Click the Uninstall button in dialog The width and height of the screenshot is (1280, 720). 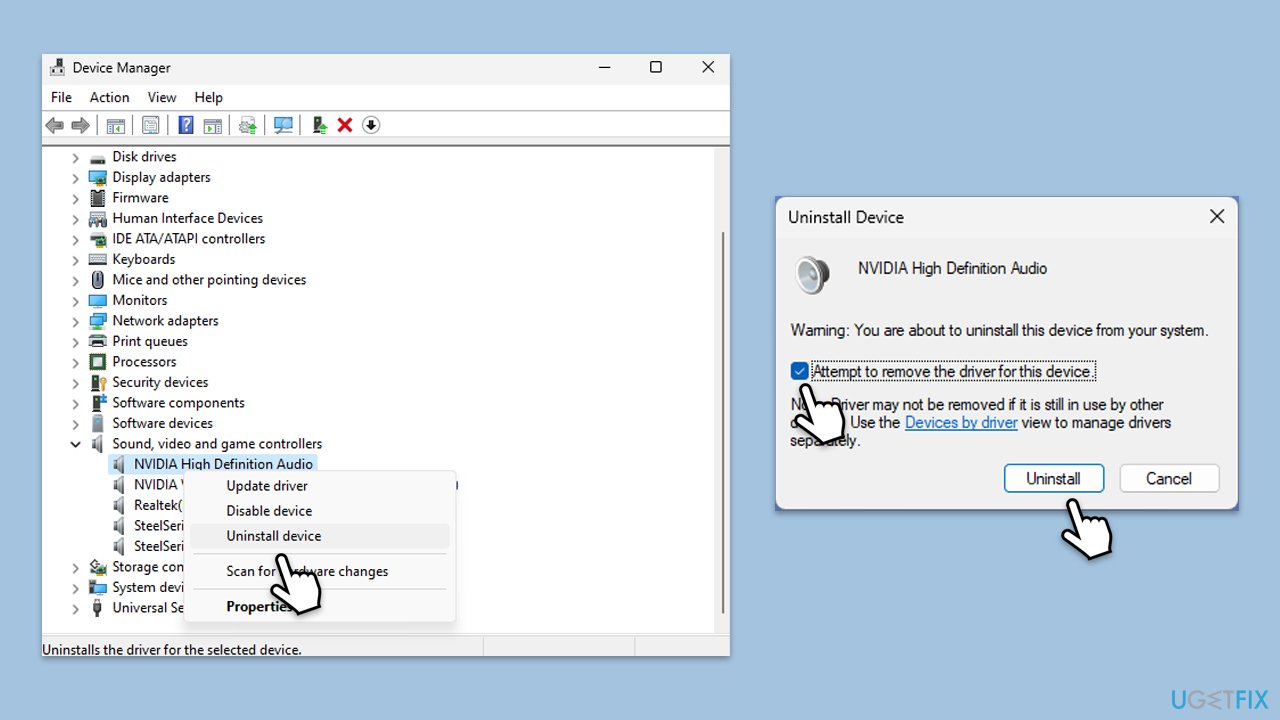[x=1054, y=479]
